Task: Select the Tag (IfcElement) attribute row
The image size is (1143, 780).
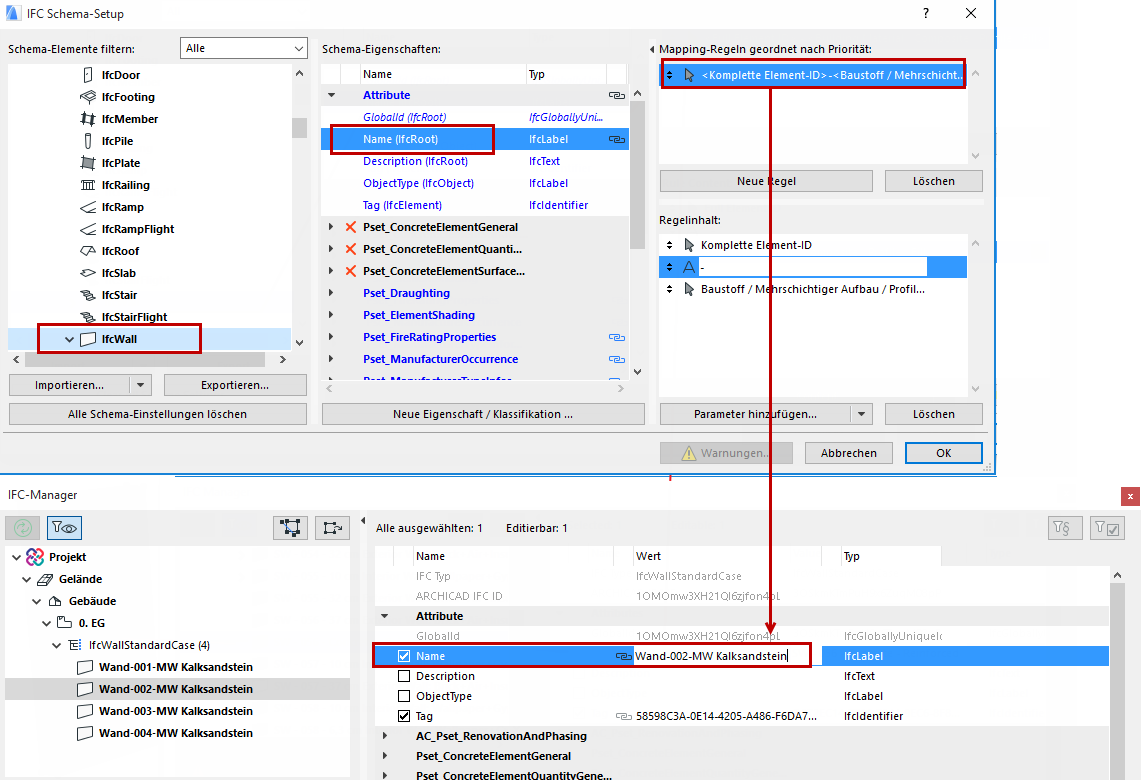Action: (474, 206)
